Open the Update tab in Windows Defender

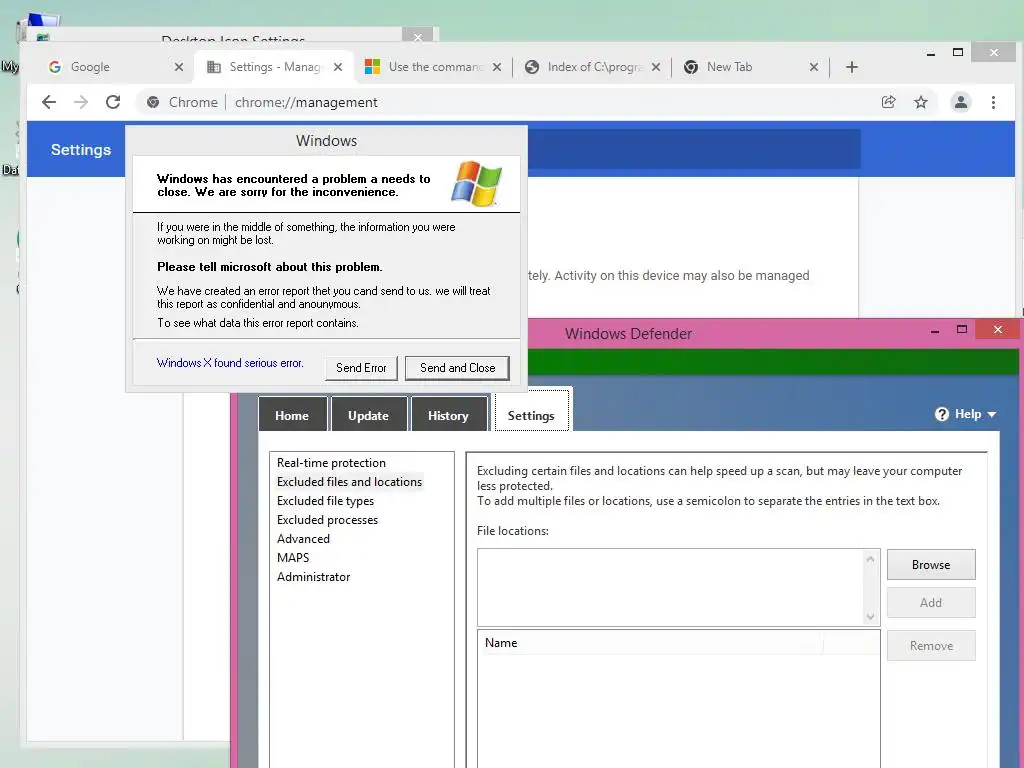pos(368,415)
